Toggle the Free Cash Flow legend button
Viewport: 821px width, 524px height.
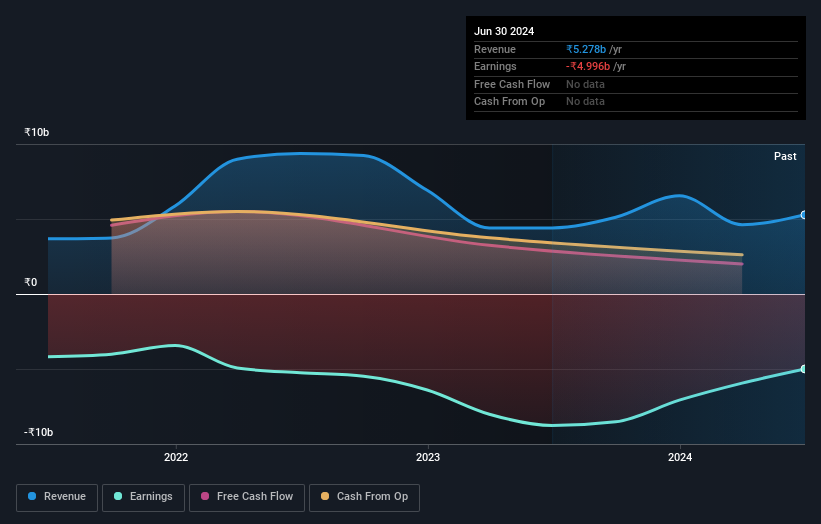pyautogui.click(x=247, y=497)
